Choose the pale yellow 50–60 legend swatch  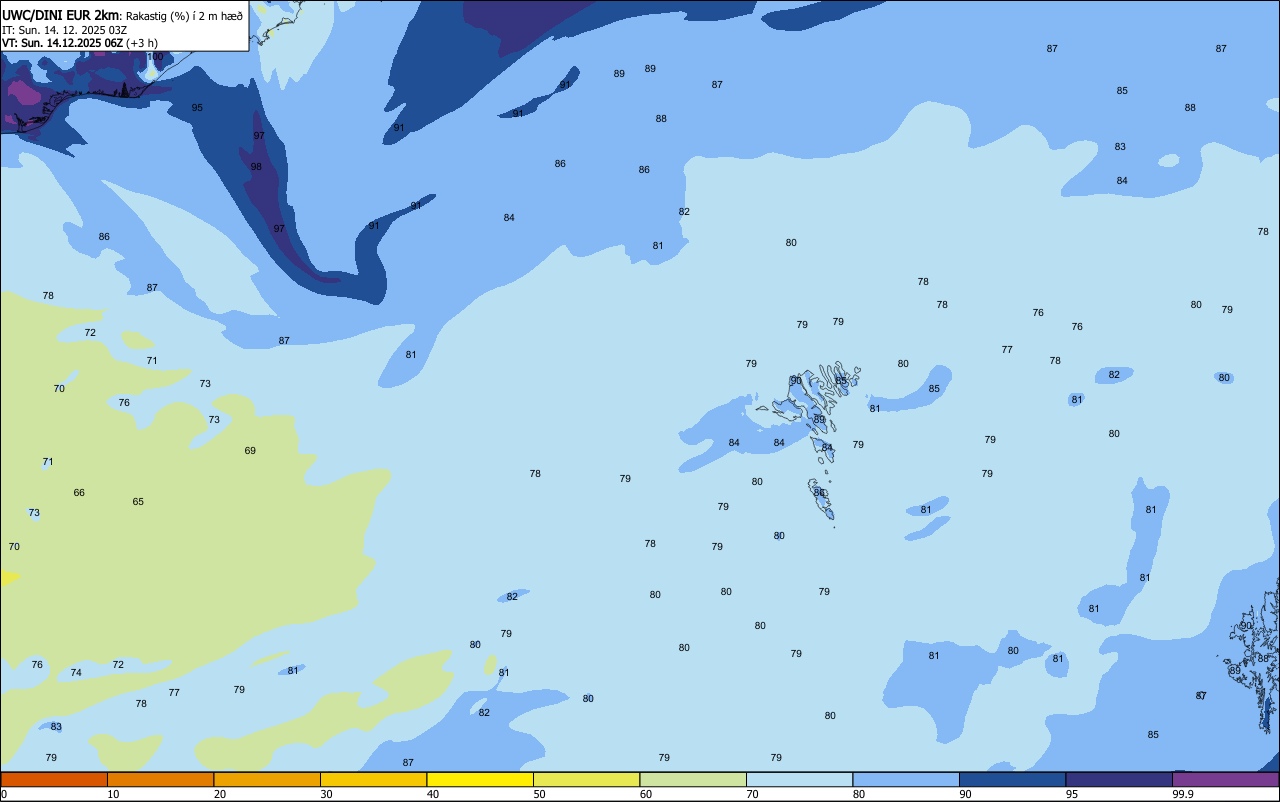click(x=586, y=779)
